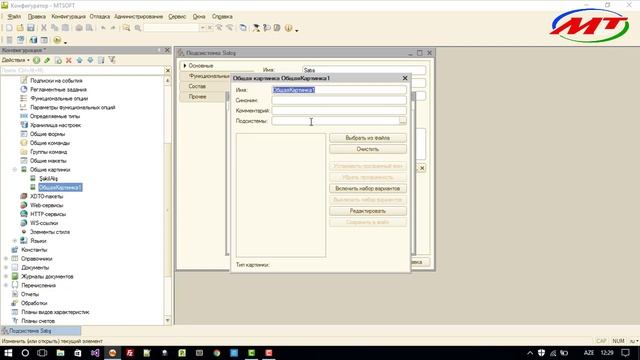Image resolution: width=640 pixels, height=360 pixels.
Task: Click the filter funnel icon in Configuration panel
Action: click(x=111, y=60)
